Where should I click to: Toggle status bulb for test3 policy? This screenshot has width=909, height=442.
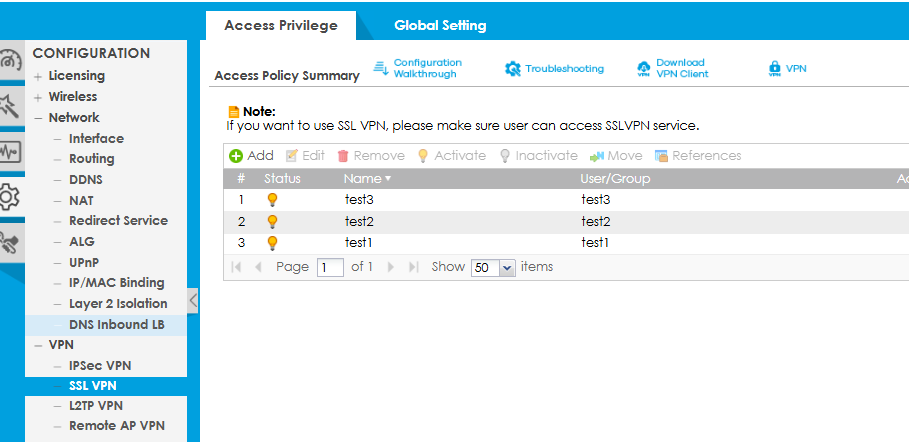[x=272, y=200]
